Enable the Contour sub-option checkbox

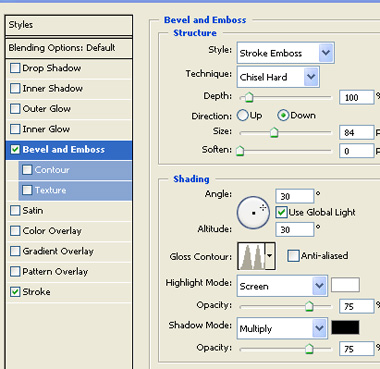point(27,170)
